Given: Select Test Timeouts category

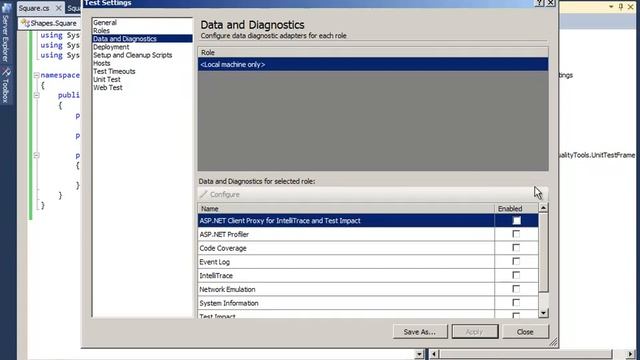Looking at the screenshot, I should click(114, 71).
